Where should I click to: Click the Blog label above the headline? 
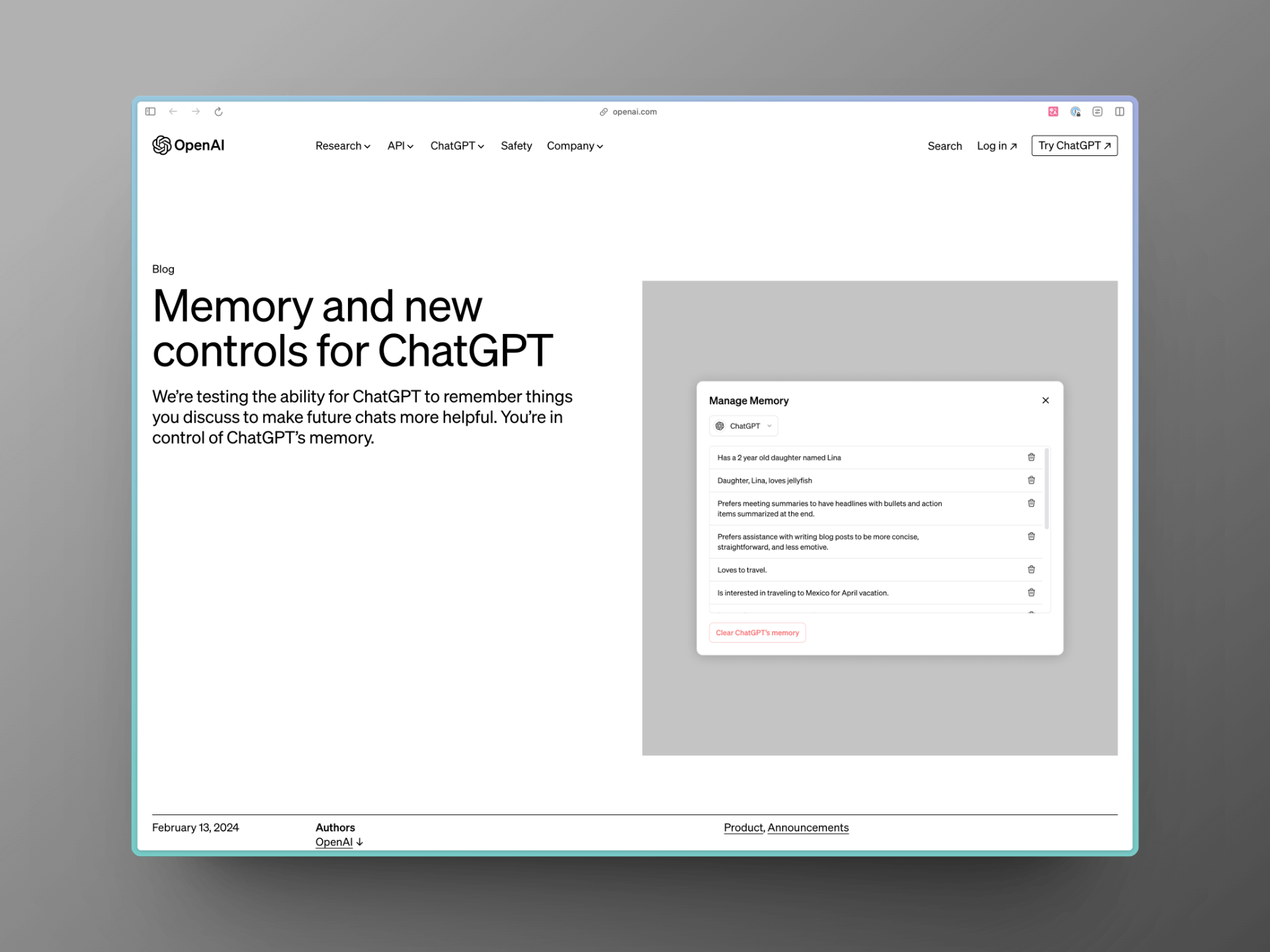(163, 269)
